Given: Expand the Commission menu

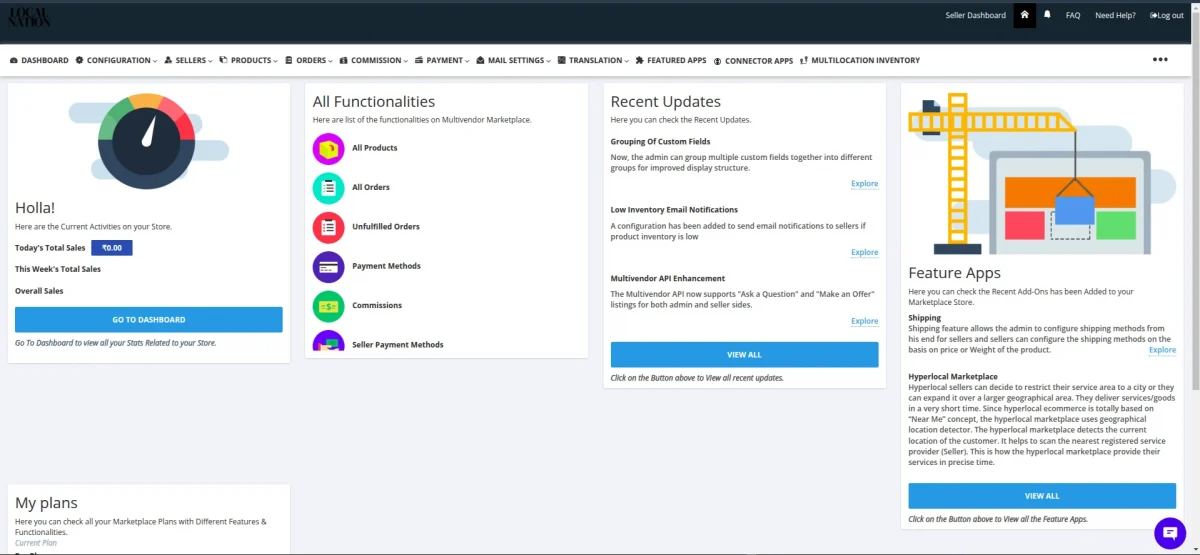Looking at the screenshot, I should click(x=374, y=60).
